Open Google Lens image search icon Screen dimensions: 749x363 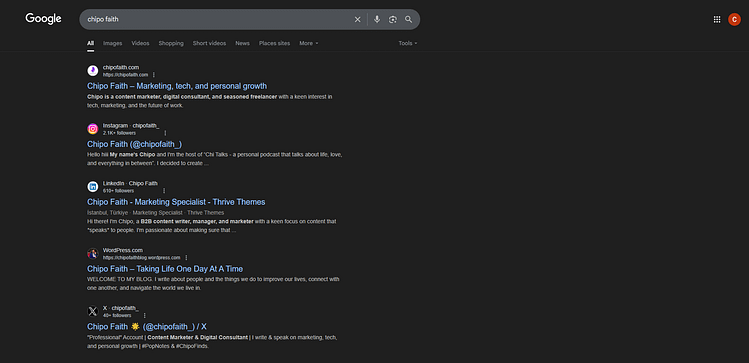coord(393,20)
